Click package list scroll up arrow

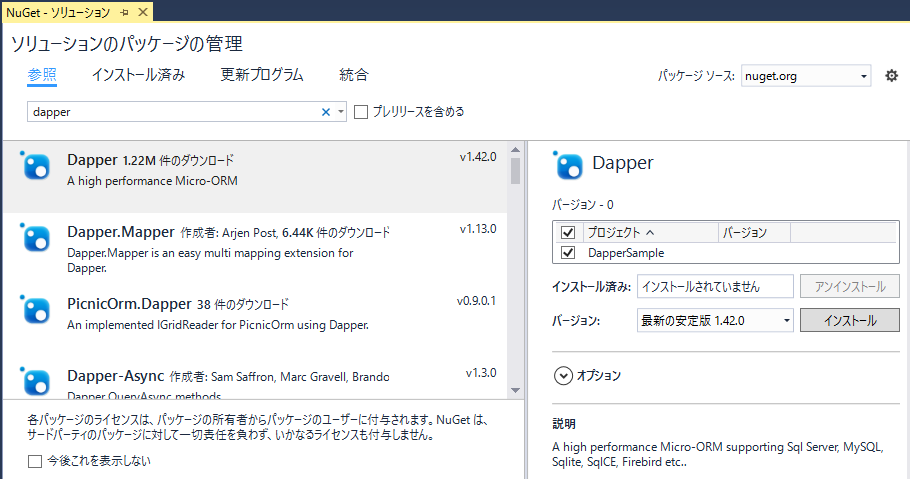point(515,150)
